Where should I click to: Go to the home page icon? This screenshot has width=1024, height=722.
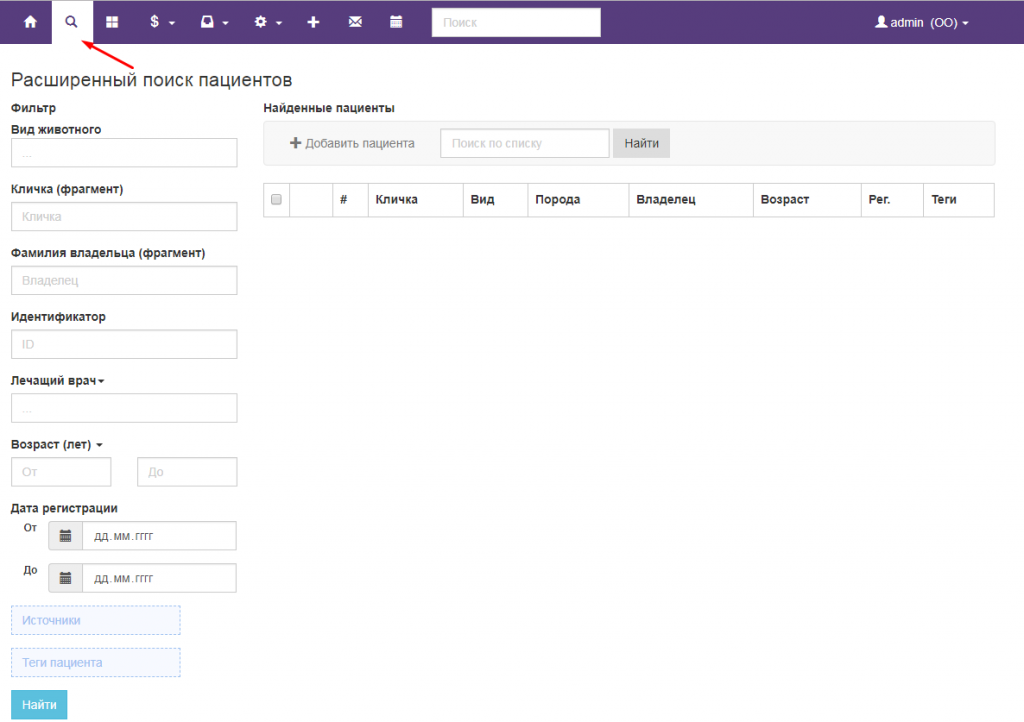(30, 22)
